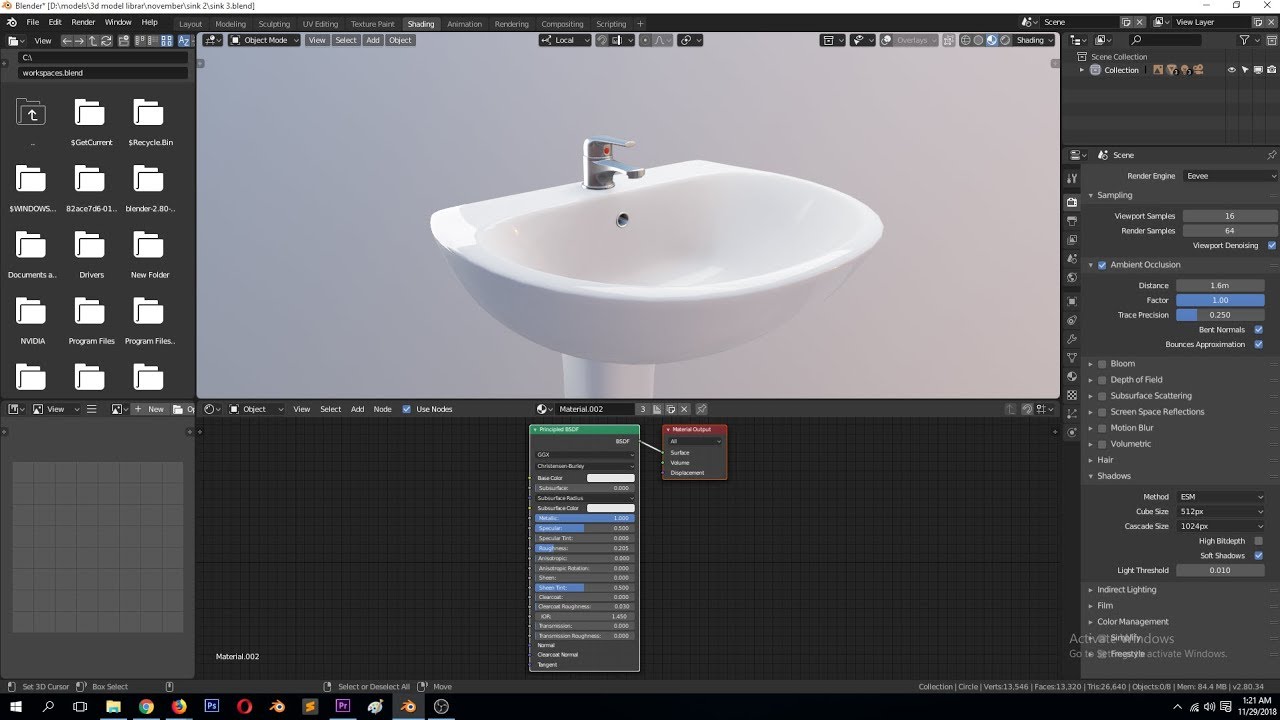
Task: Click the outliner filter funnel icon
Action: coord(1244,40)
